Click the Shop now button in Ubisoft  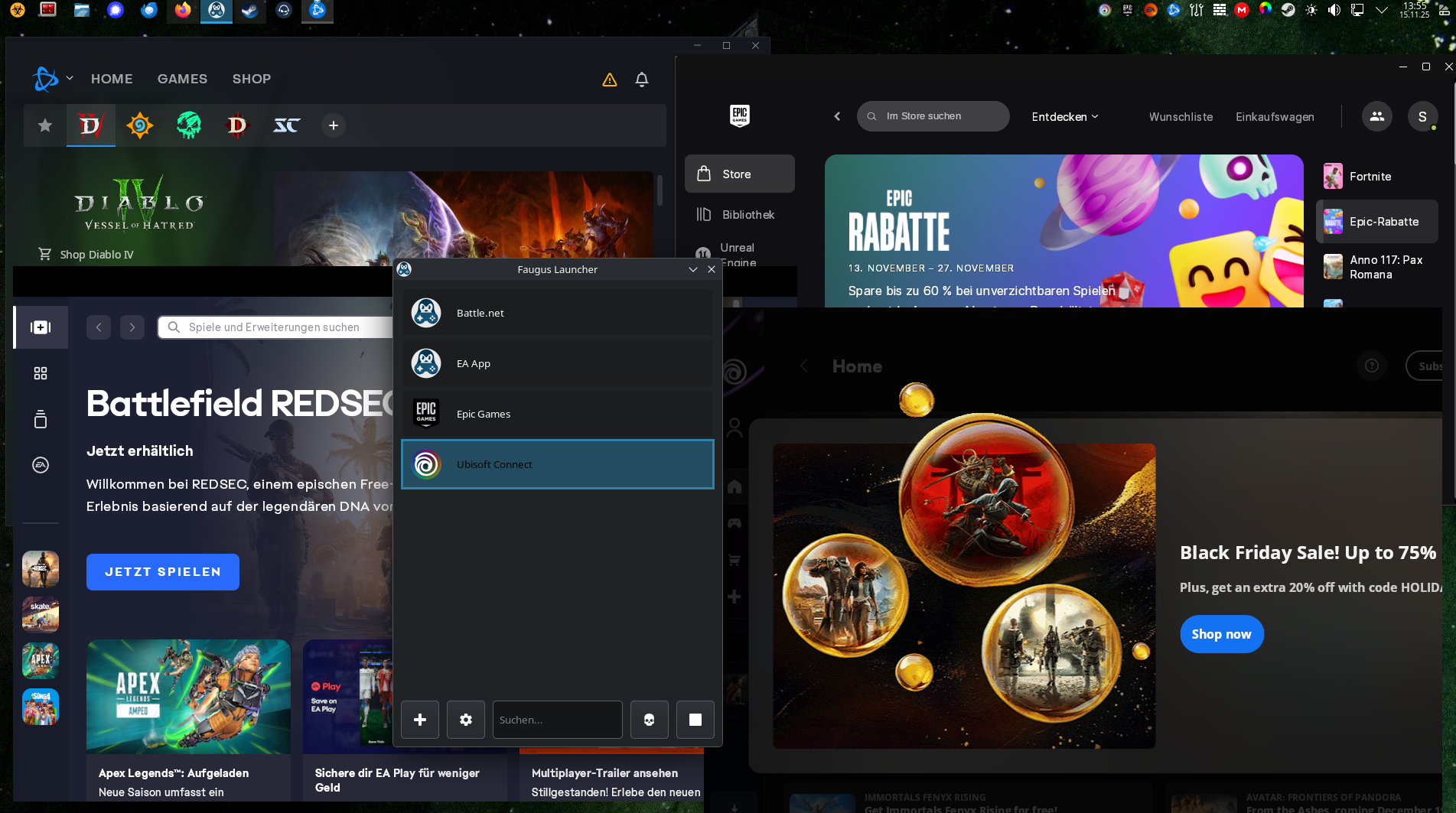1222,634
